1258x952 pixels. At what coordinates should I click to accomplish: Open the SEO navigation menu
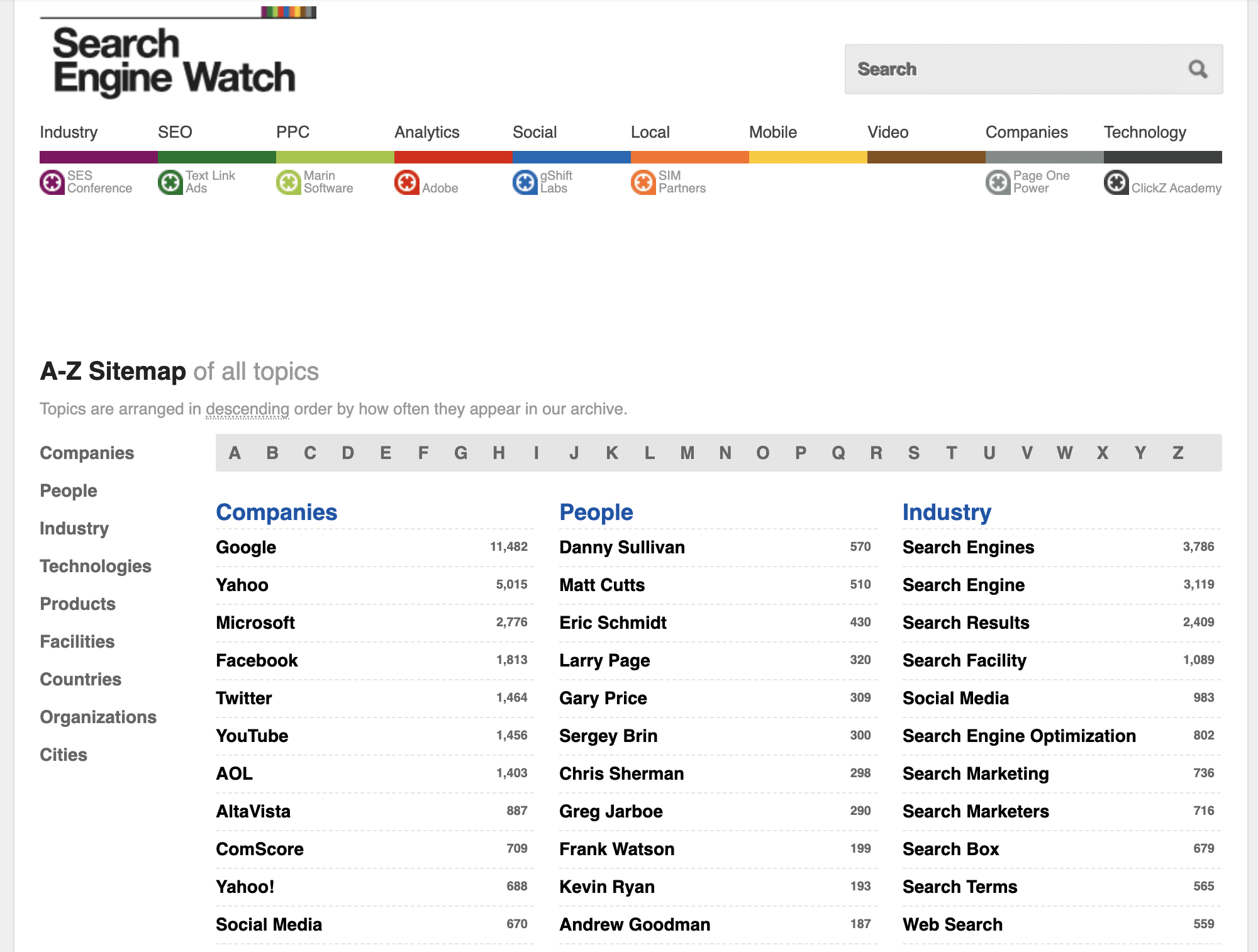(x=175, y=132)
